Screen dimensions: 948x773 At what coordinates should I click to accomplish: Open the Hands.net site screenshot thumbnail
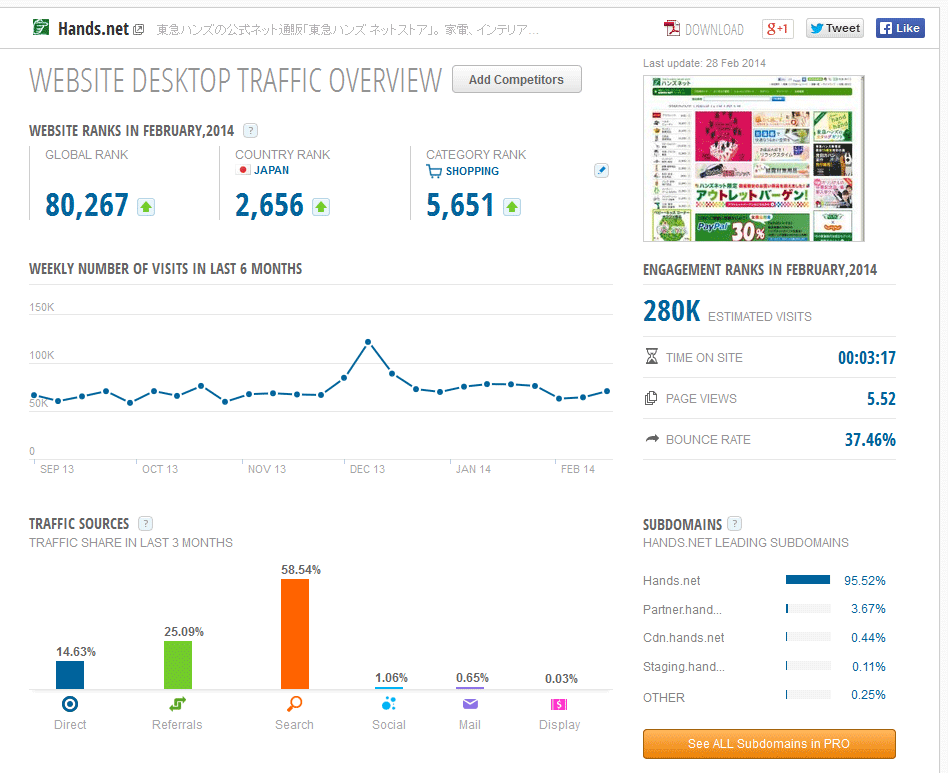click(x=753, y=158)
